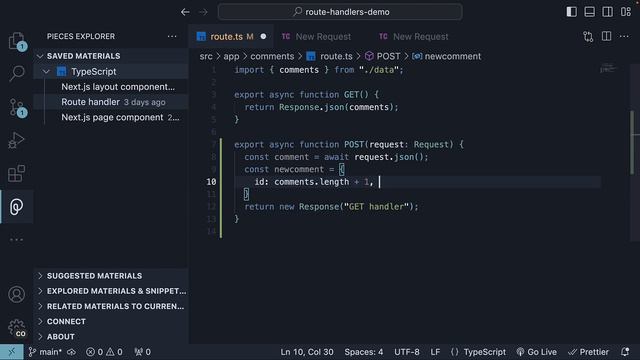Change the Spaces: 4 indentation setting
Viewport: 640px width, 360px height.
tap(363, 352)
